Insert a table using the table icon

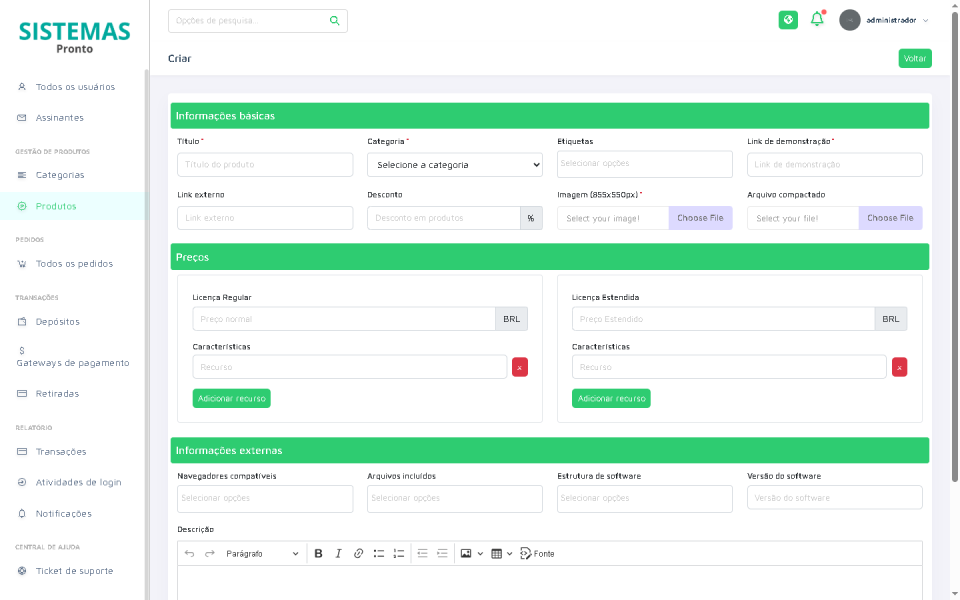coord(498,553)
